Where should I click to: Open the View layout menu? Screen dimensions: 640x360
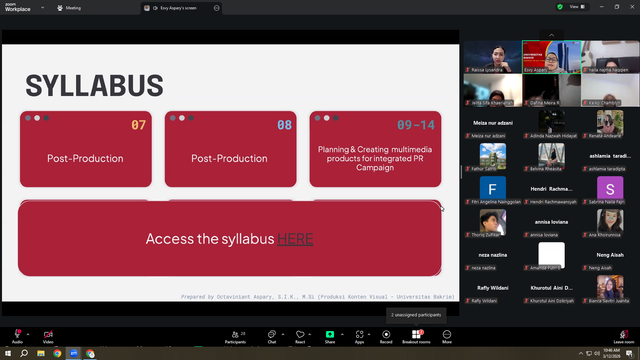click(x=577, y=7)
